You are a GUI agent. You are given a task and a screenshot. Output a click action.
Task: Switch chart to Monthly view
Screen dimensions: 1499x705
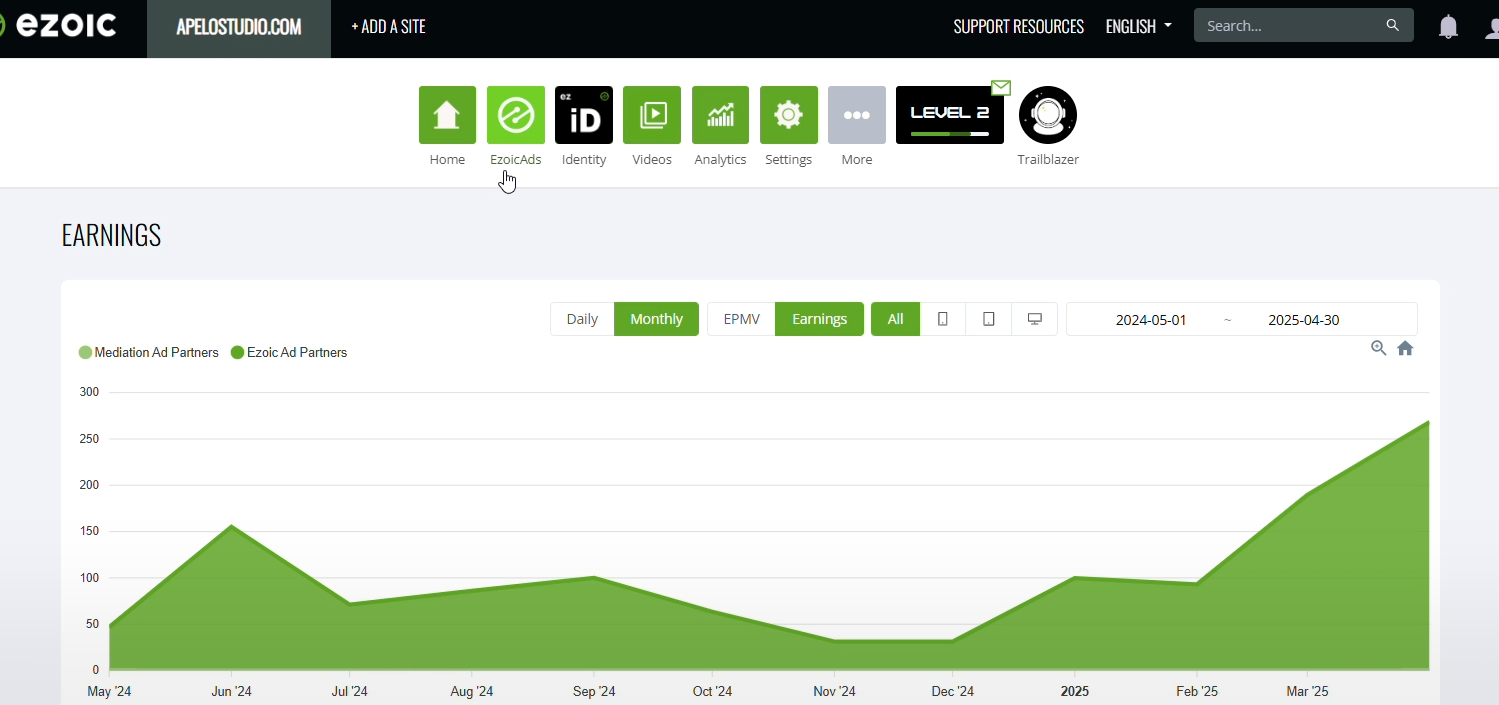pyautogui.click(x=656, y=319)
